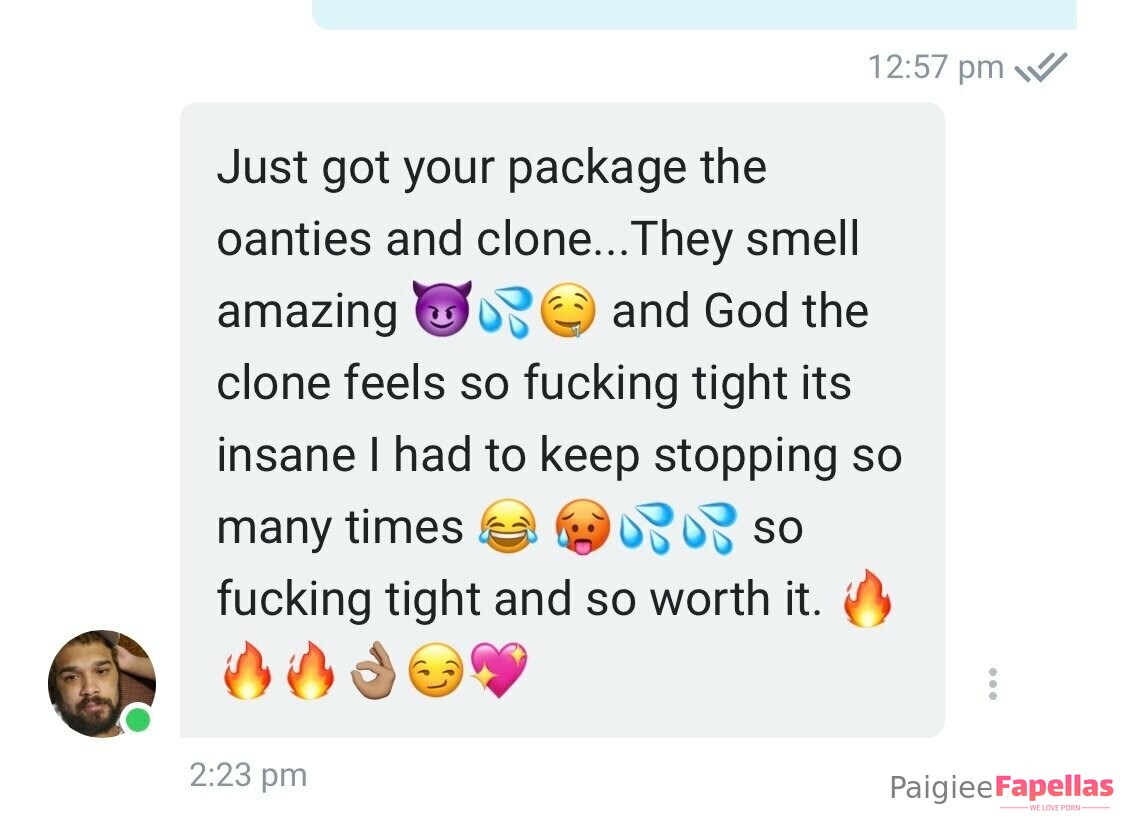
Task: Tap the sparkling pink heart emoji
Action: click(499, 669)
